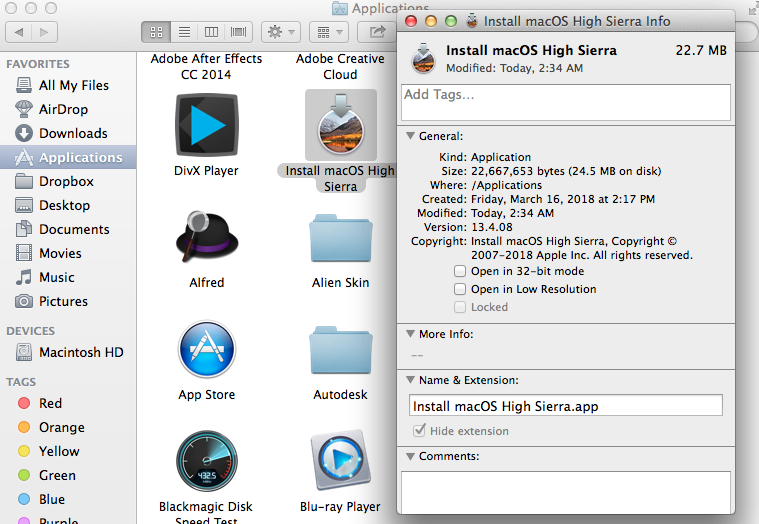
Task: Collapse the More Info section
Action: pyautogui.click(x=409, y=334)
